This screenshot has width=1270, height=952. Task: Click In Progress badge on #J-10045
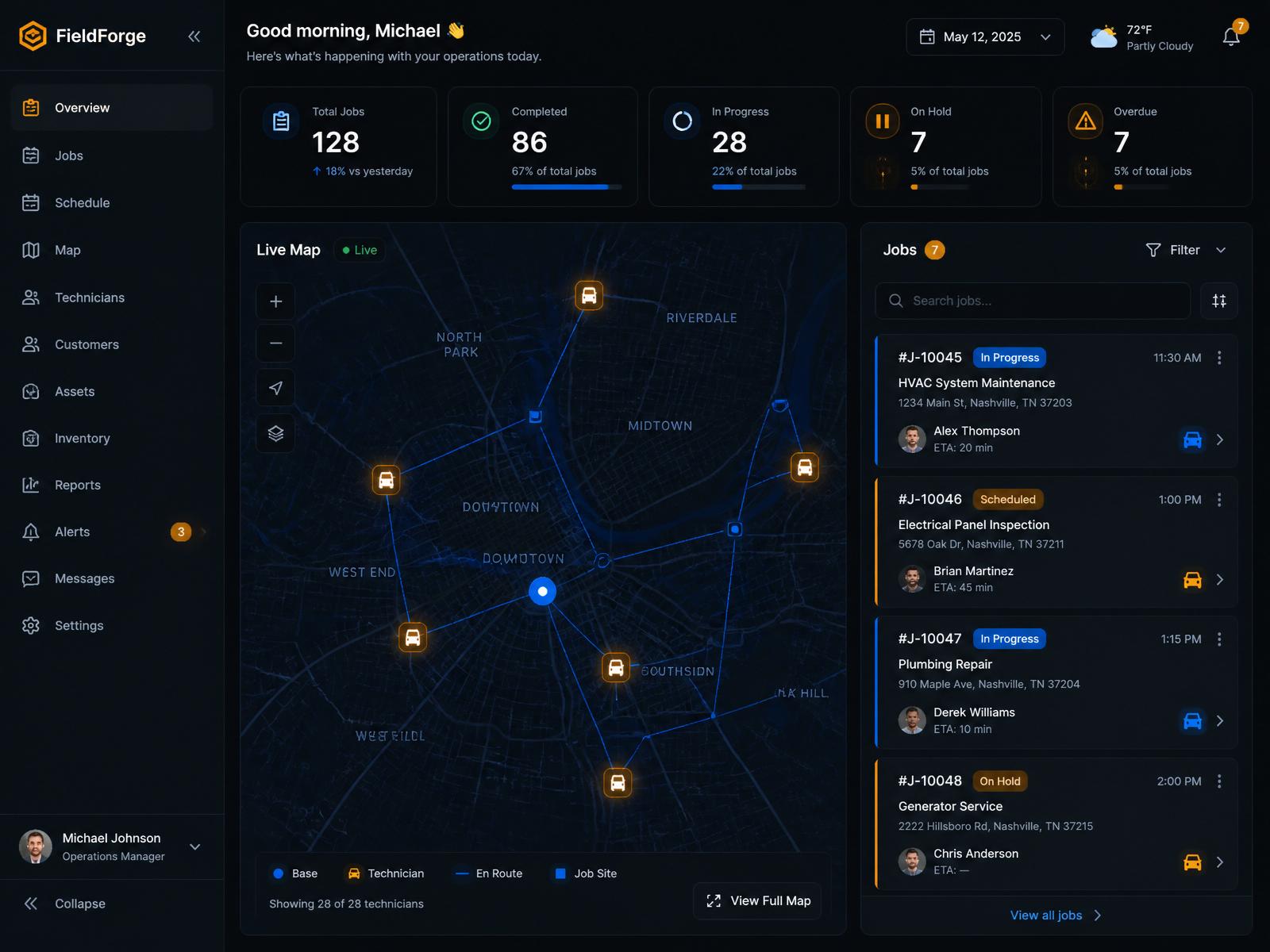(1009, 358)
